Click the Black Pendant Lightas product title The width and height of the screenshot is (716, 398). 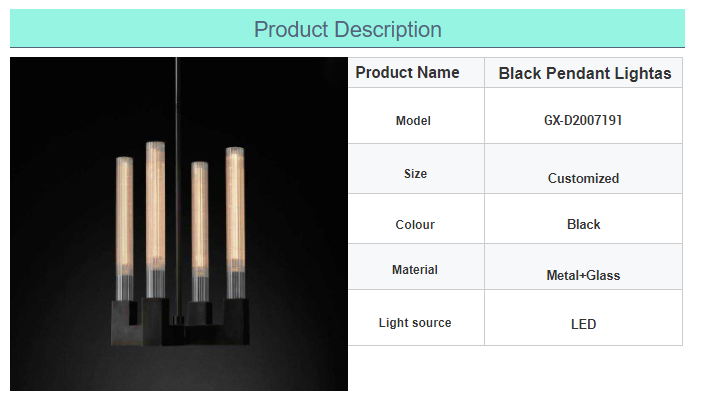584,73
